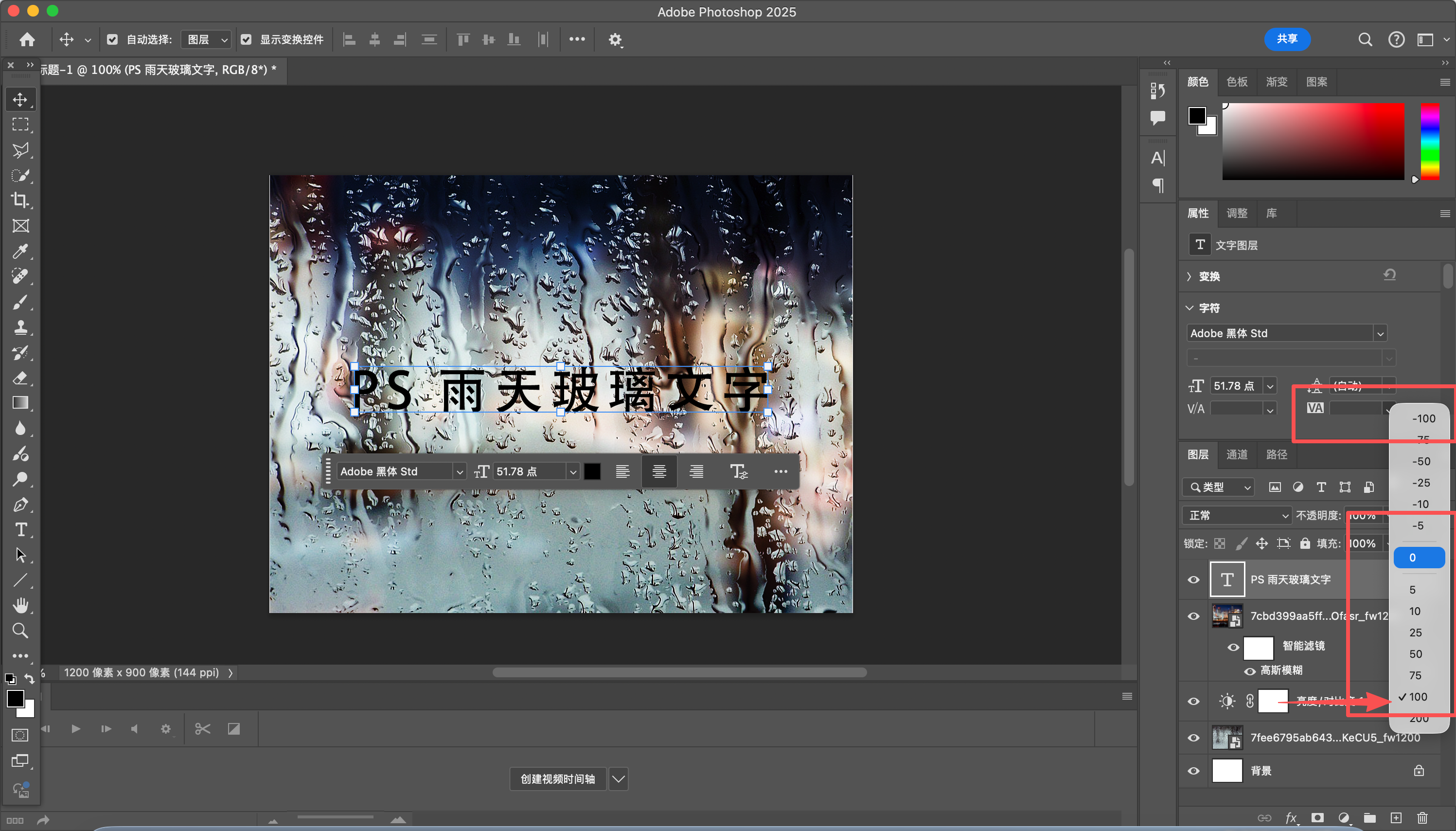Click 创建视频时间轴 button
This screenshot has height=831, width=1456.
tap(557, 779)
